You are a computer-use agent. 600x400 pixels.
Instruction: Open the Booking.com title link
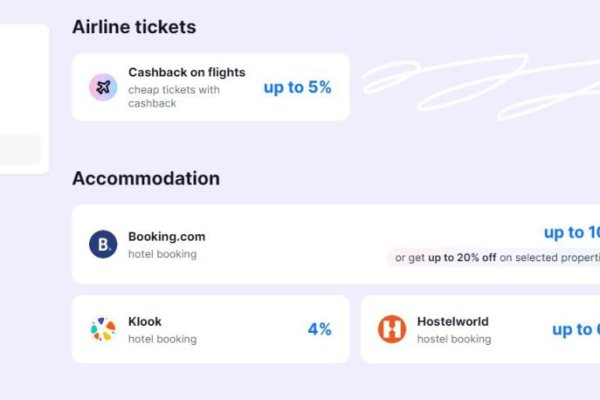[x=166, y=237]
